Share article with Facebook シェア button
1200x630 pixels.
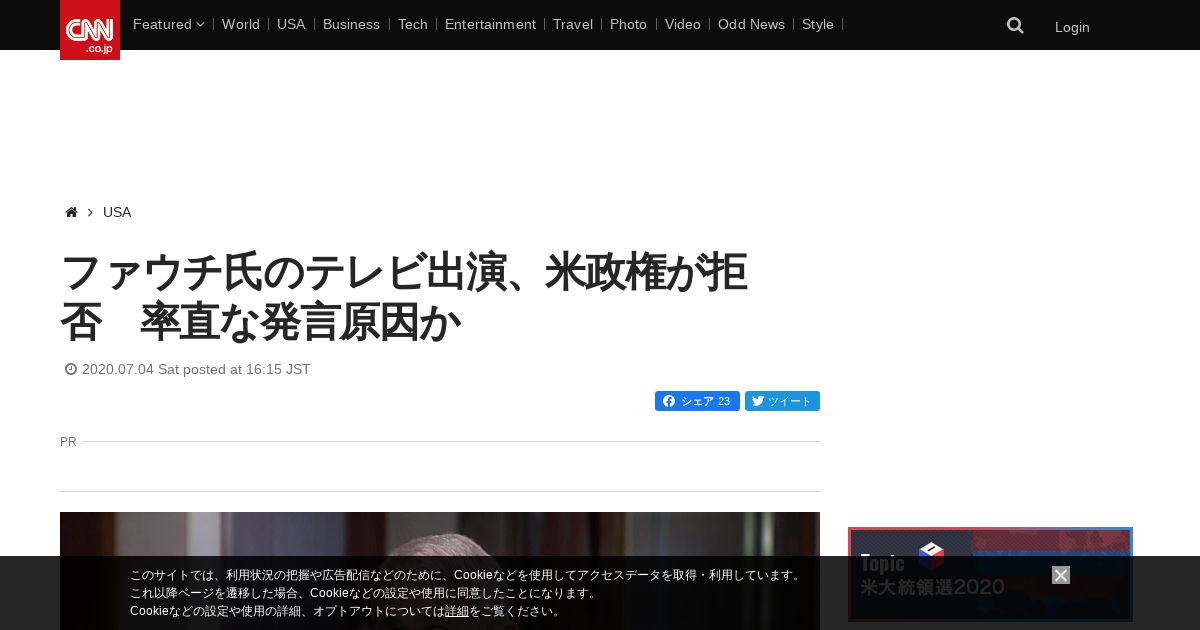coord(697,401)
